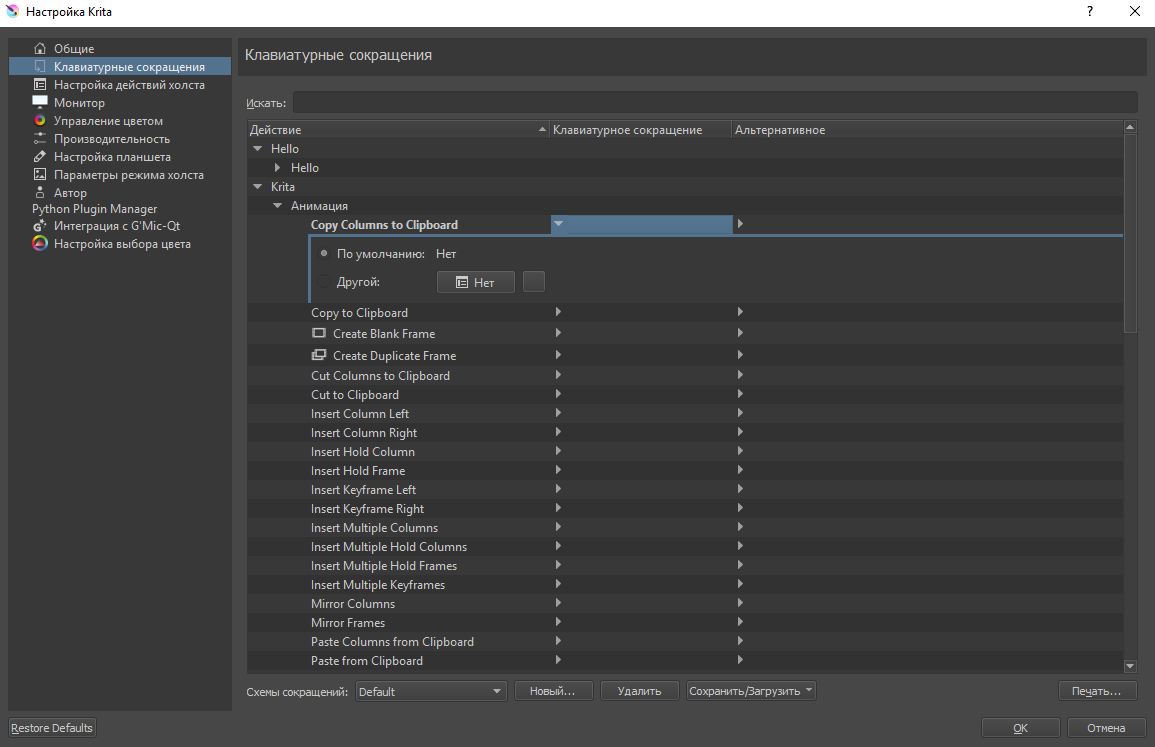The image size is (1155, 747).
Task: Click the Create Duplicate Frame icon
Action: [x=320, y=355]
